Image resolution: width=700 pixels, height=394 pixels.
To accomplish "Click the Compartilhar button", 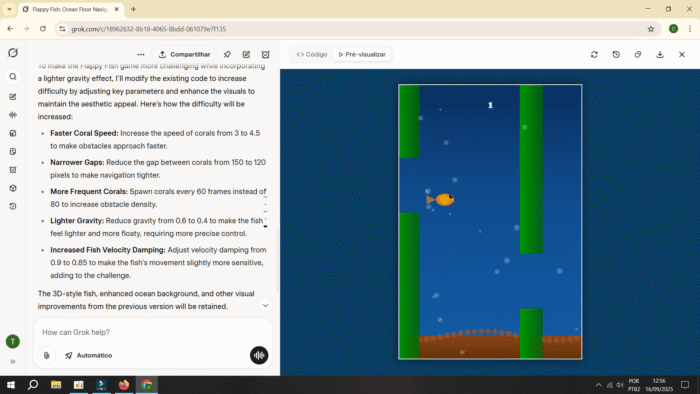I will pos(184,54).
